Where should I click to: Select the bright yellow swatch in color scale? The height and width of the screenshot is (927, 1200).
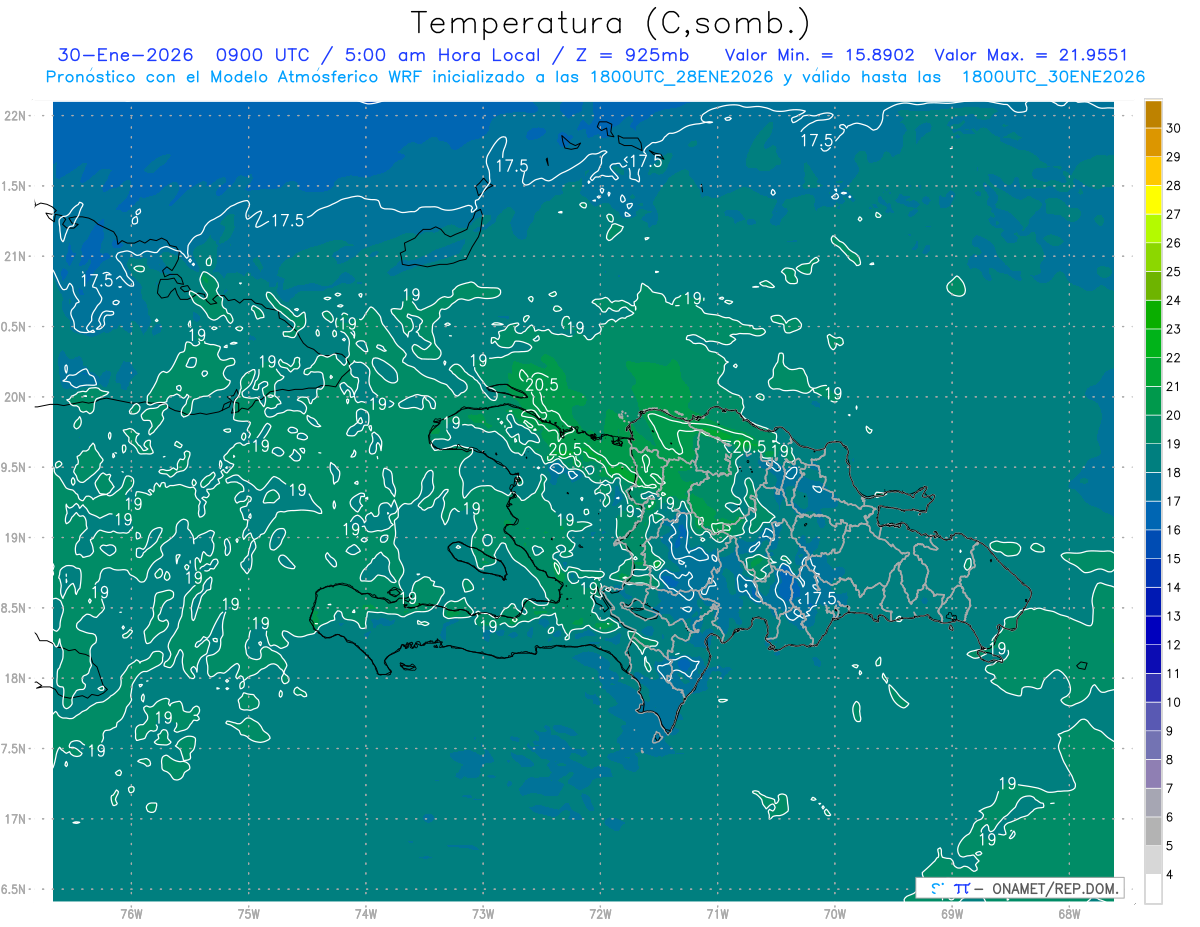tap(1153, 200)
